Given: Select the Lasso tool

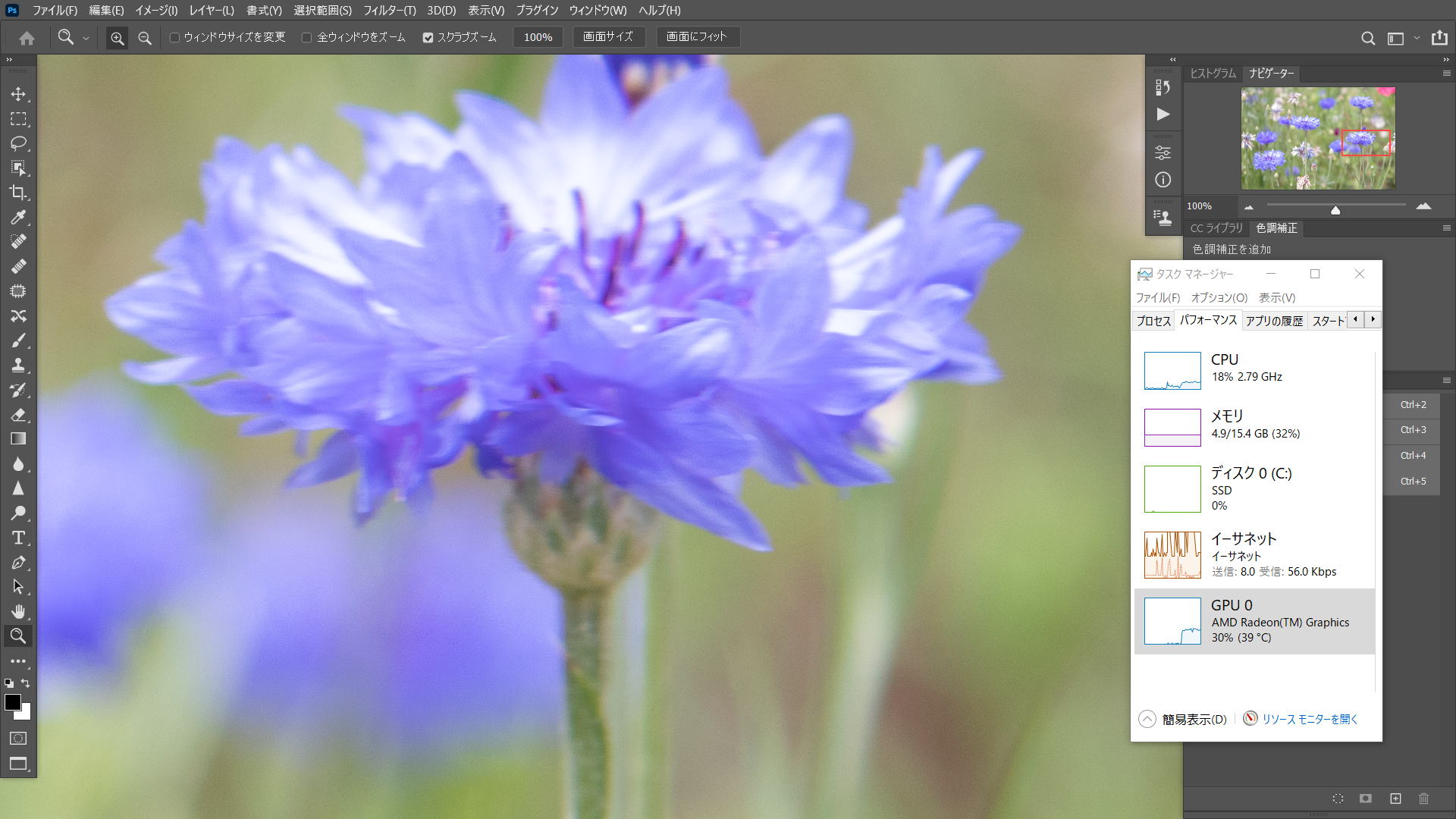Looking at the screenshot, I should (18, 143).
